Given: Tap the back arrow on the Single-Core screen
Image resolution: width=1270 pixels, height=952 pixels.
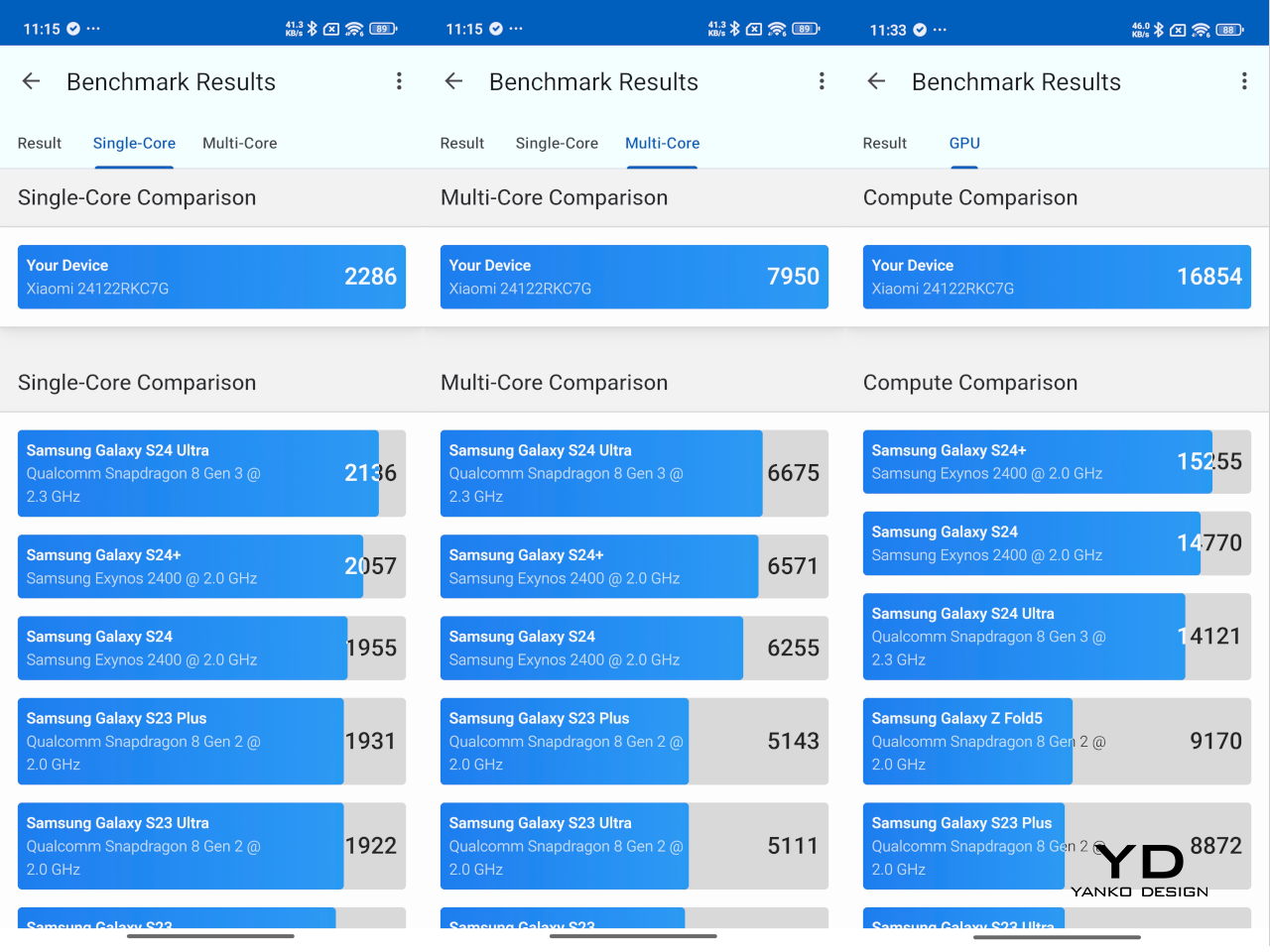Looking at the screenshot, I should click(32, 81).
